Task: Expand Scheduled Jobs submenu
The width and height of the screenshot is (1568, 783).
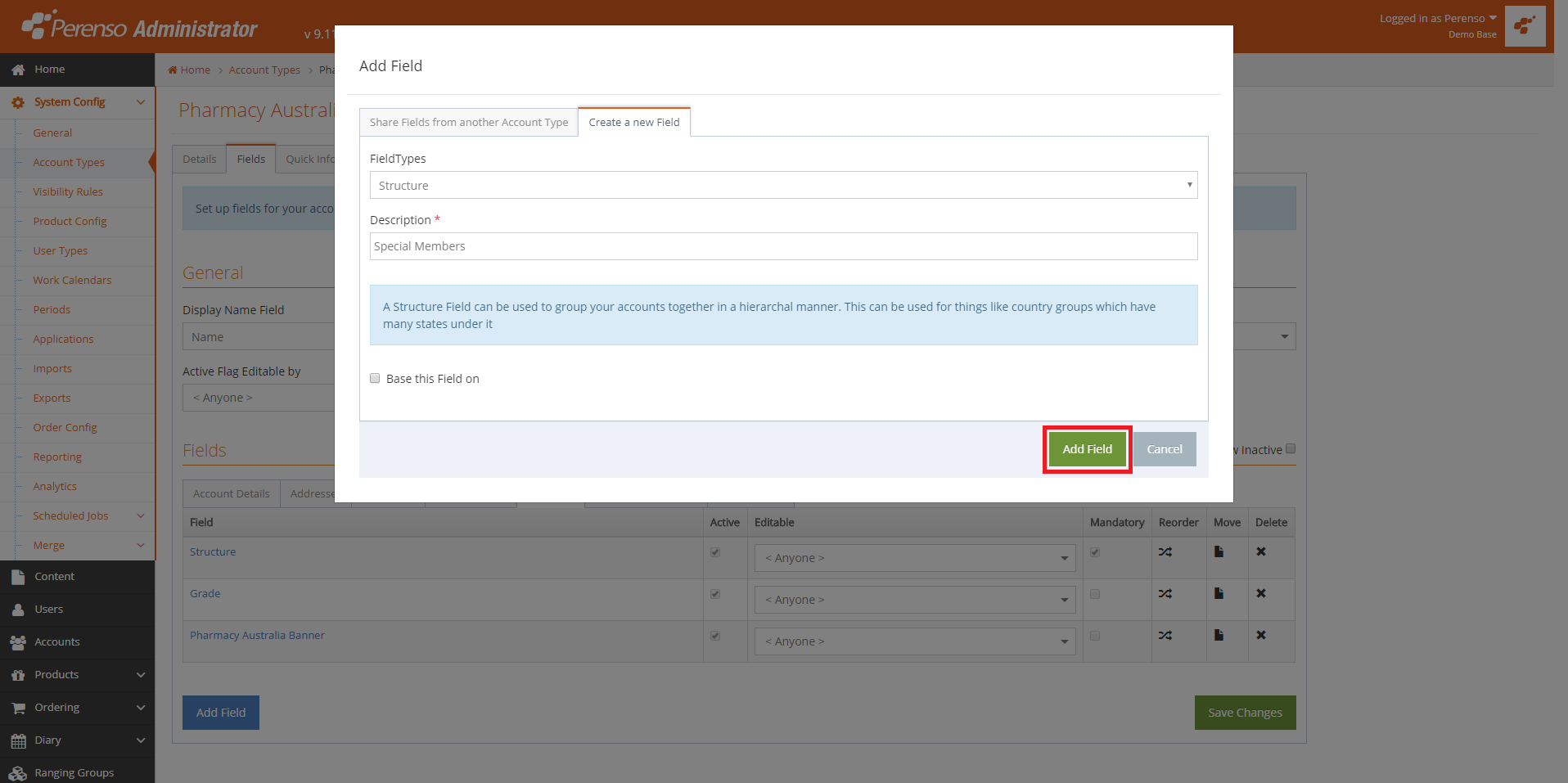Action: (x=141, y=516)
